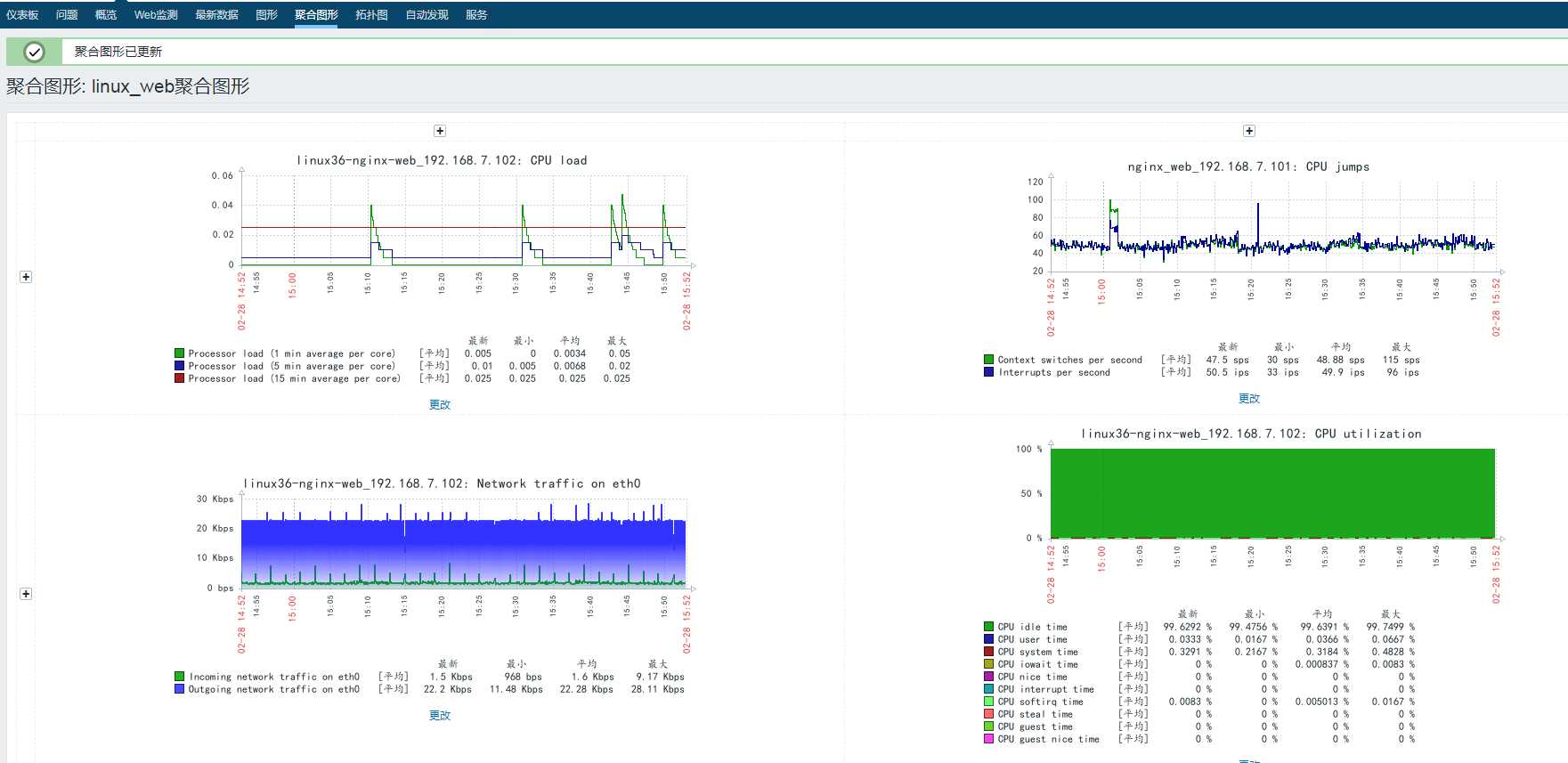Click the green swatch for Processor load 1 min
Viewport: 1568px width, 763px height.
tap(180, 353)
